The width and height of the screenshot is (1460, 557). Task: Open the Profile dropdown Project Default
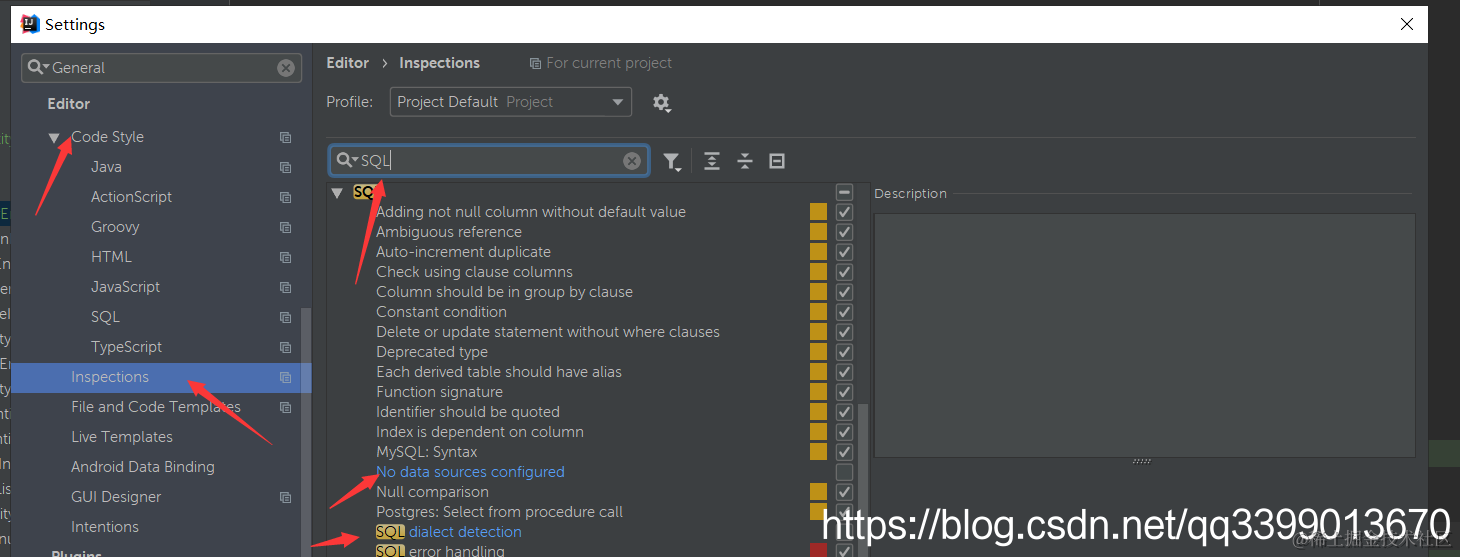pos(511,102)
